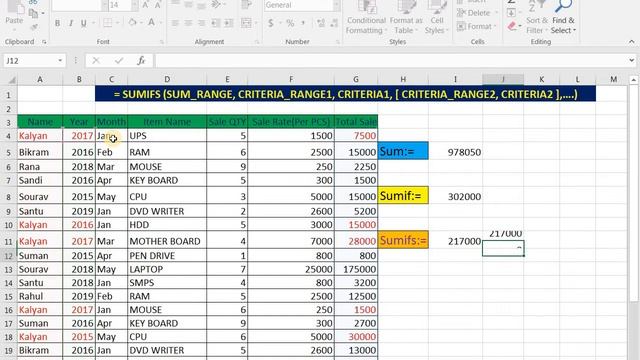The image size is (640, 360).
Task: Click Cancel X in formula bar
Action: (x=96, y=61)
